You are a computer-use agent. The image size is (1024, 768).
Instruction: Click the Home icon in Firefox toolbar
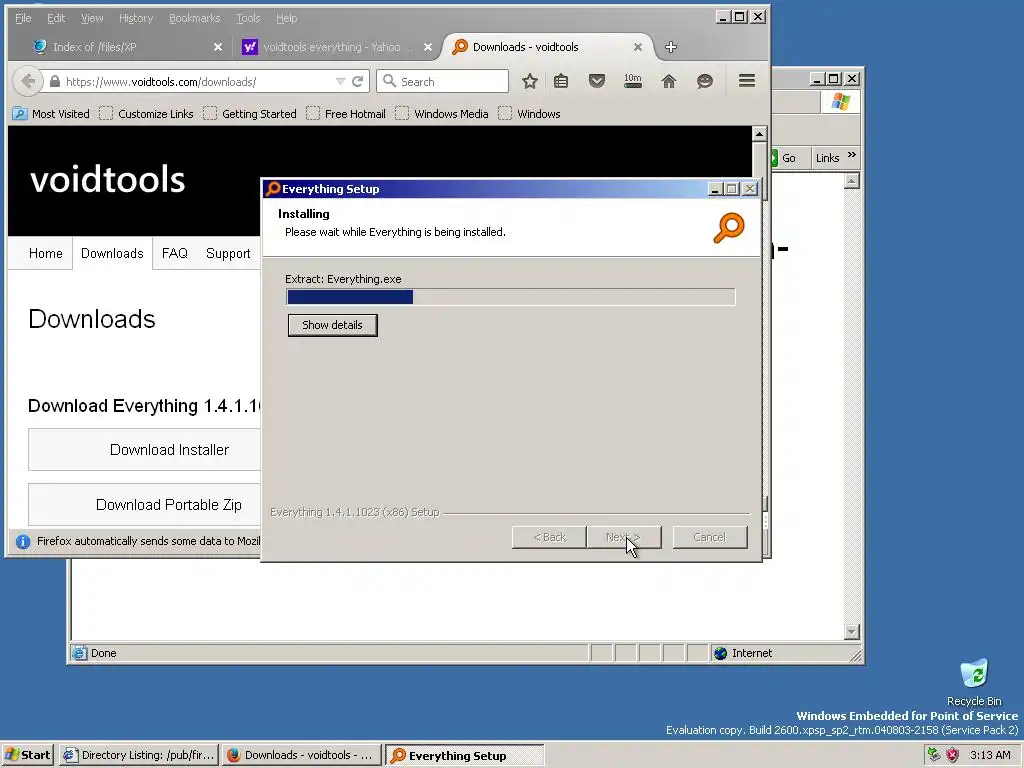click(x=669, y=82)
